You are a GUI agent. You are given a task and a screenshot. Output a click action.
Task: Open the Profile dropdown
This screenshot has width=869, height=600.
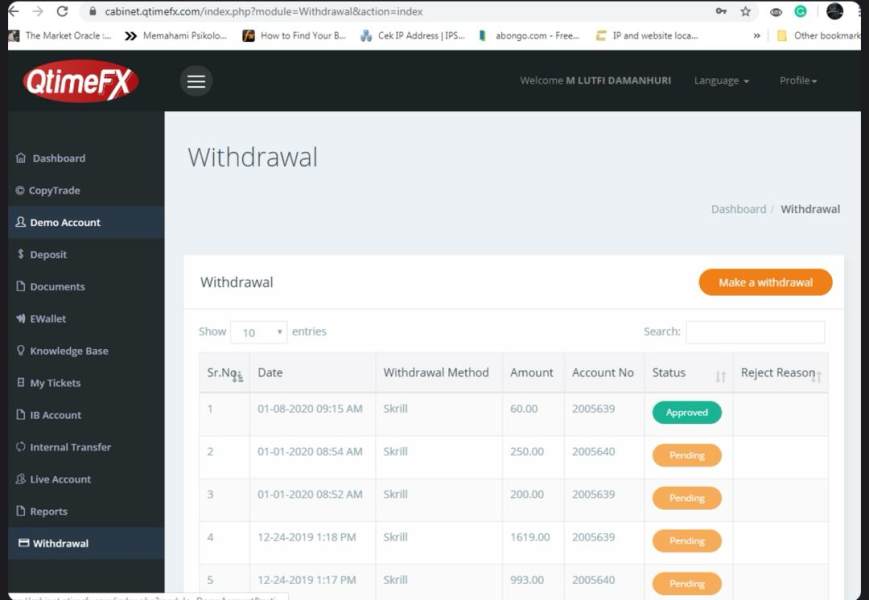click(798, 81)
